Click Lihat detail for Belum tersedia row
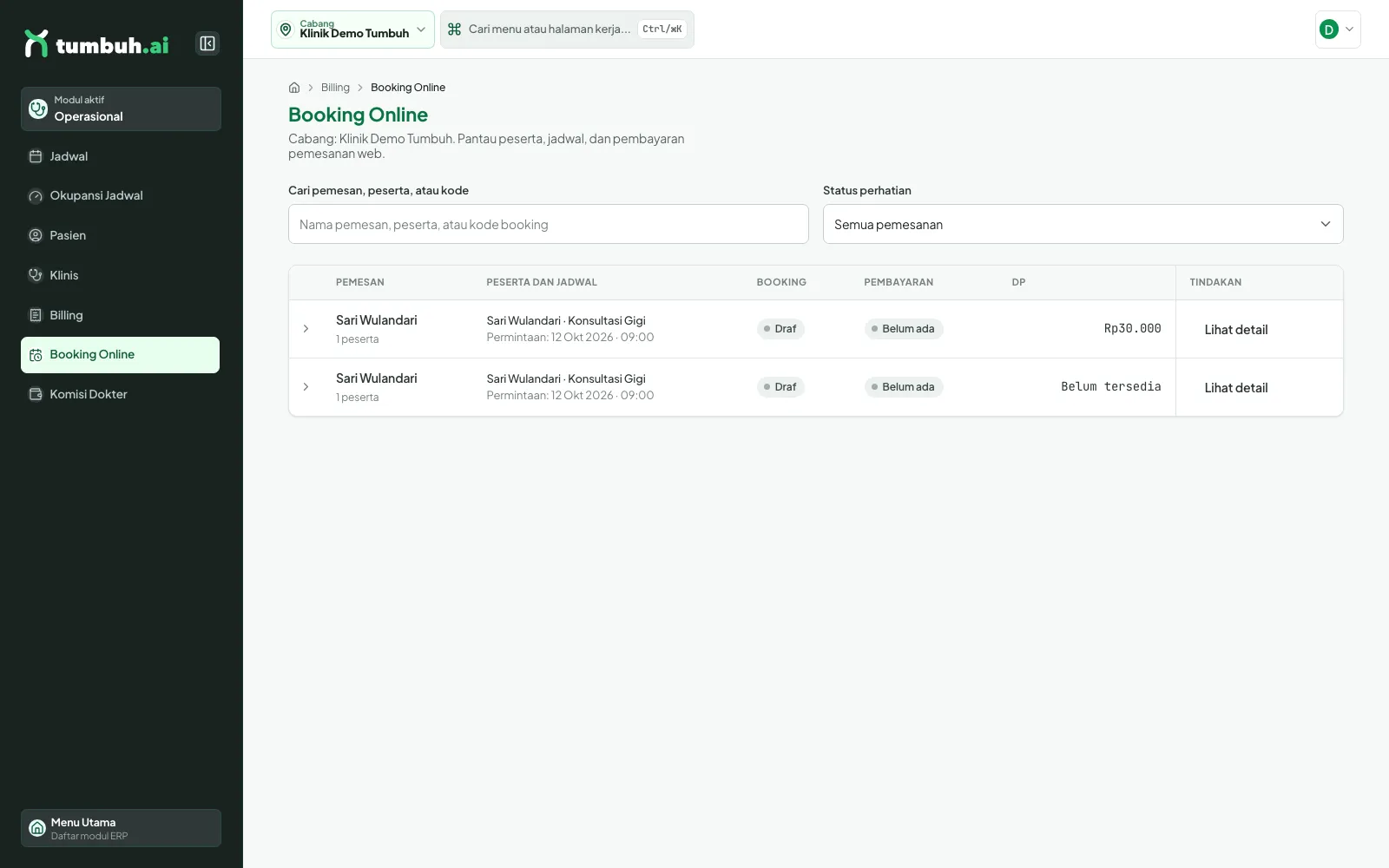Image resolution: width=1389 pixels, height=868 pixels. click(x=1235, y=388)
